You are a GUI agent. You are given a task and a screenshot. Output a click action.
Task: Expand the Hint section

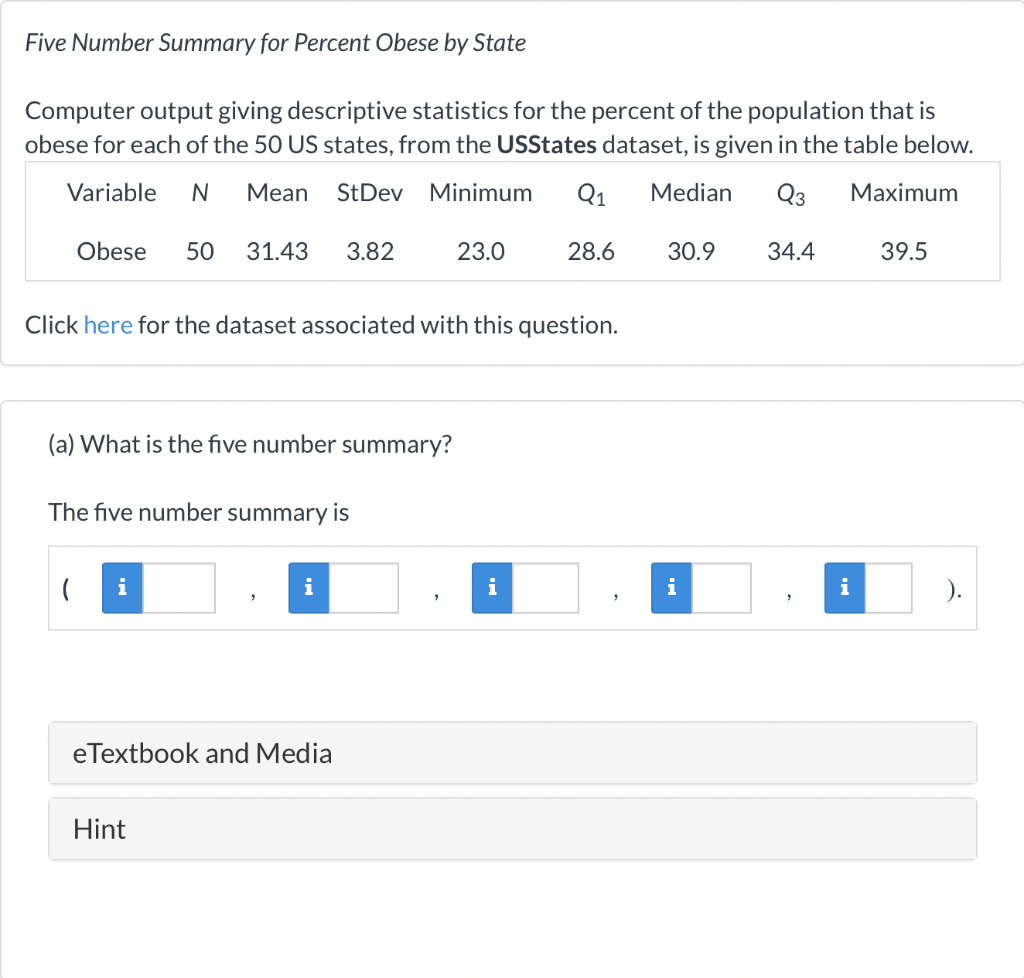(513, 828)
